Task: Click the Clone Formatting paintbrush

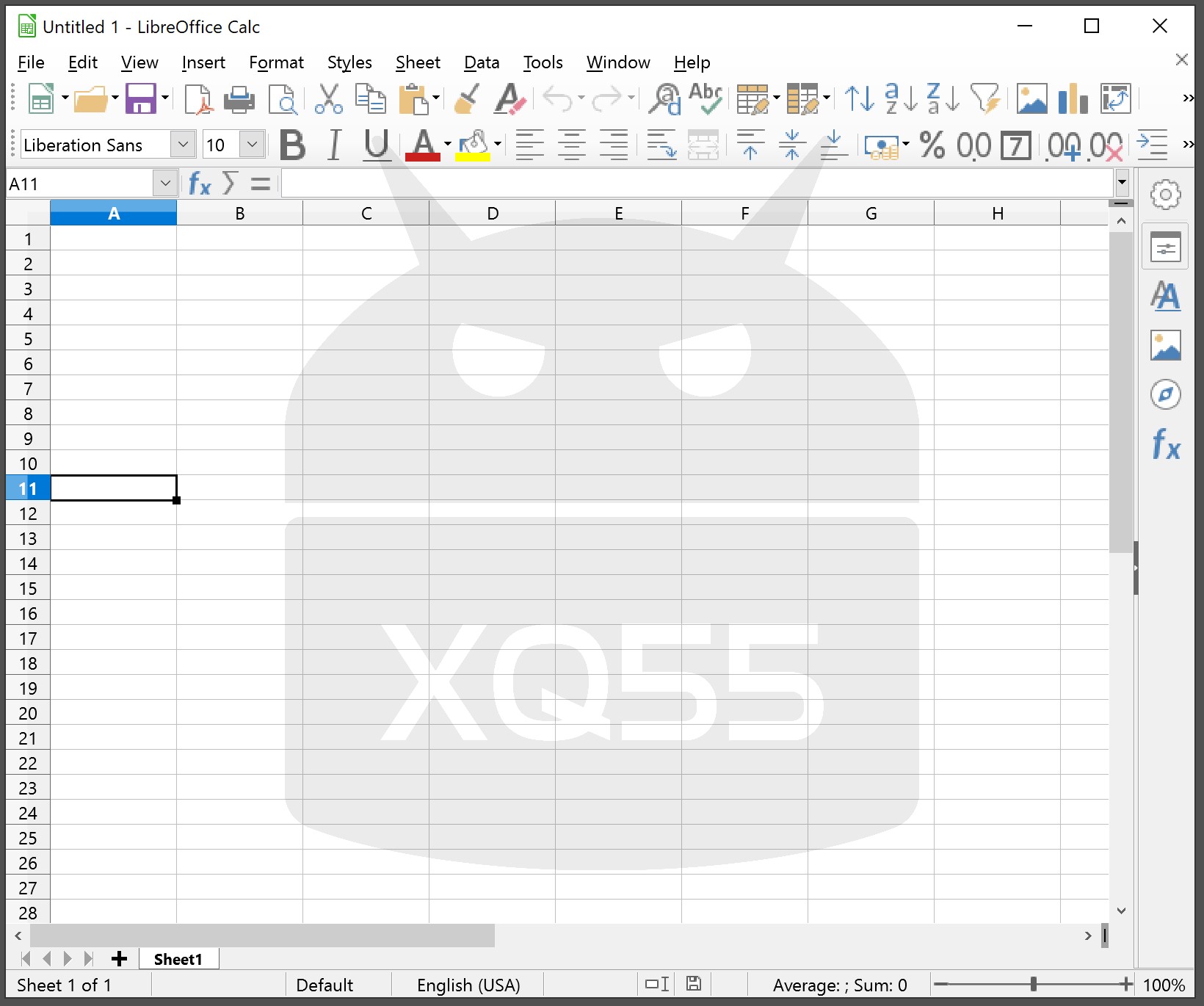Action: point(467,98)
